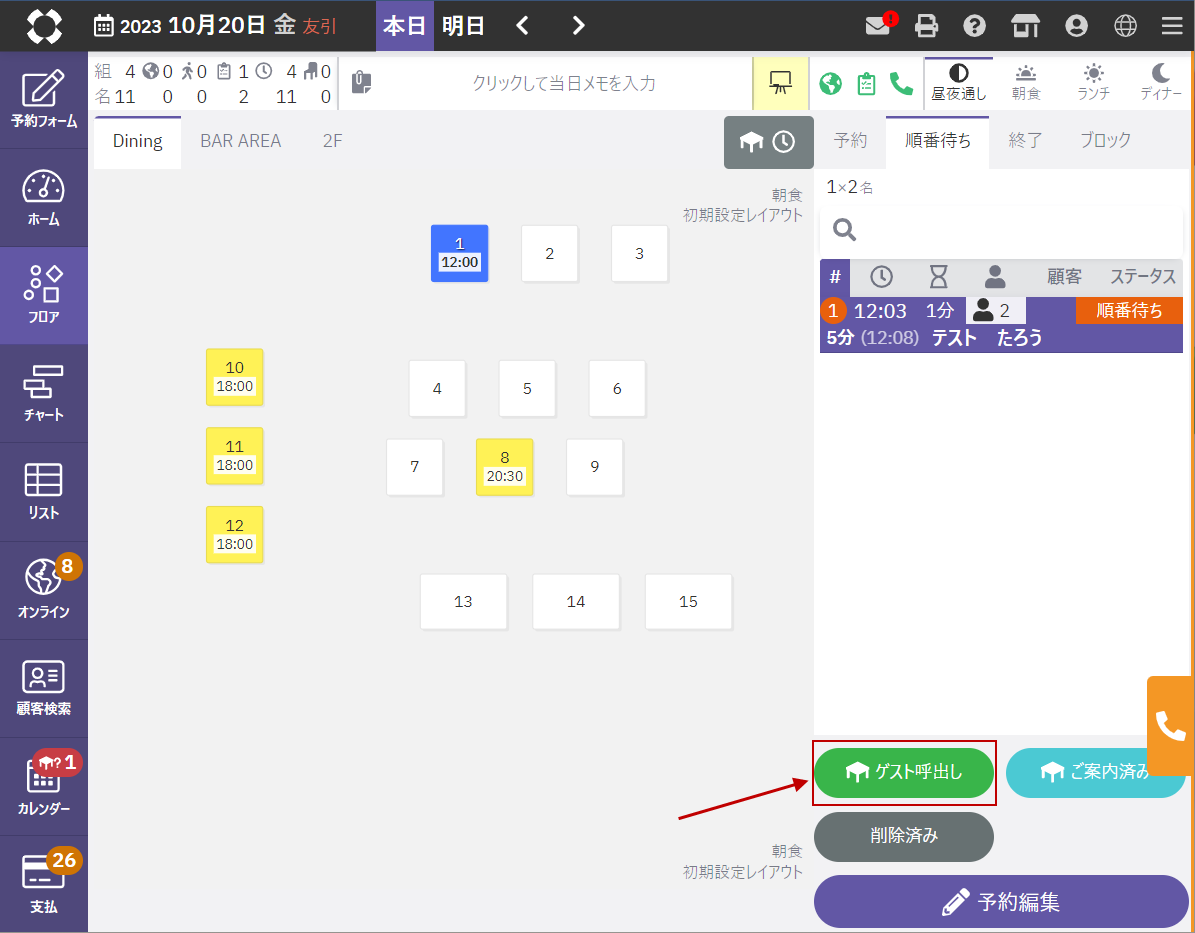Image resolution: width=1195 pixels, height=933 pixels.
Task: Switch to ディナー time period
Action: pyautogui.click(x=1160, y=83)
